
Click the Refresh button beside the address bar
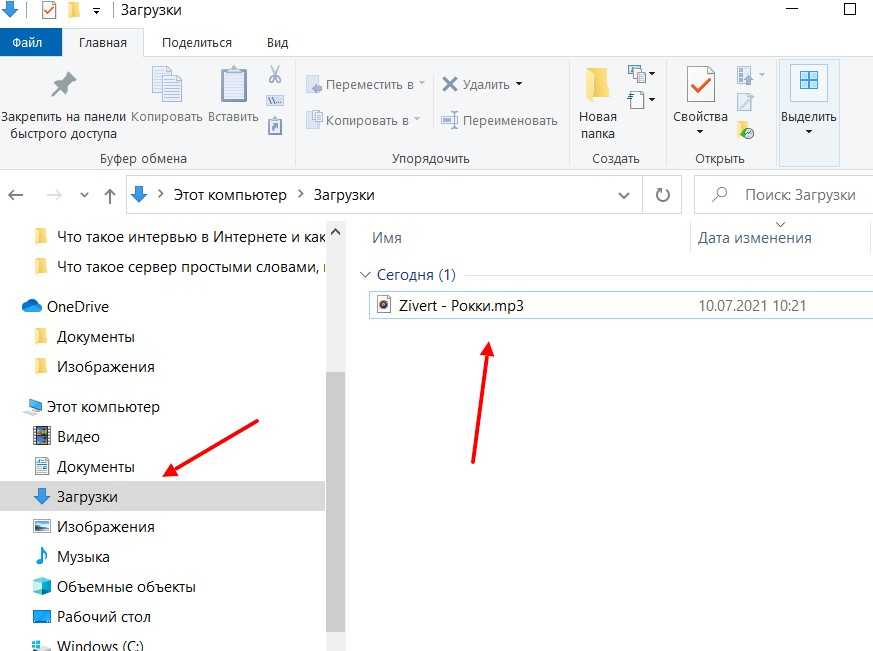tap(663, 195)
